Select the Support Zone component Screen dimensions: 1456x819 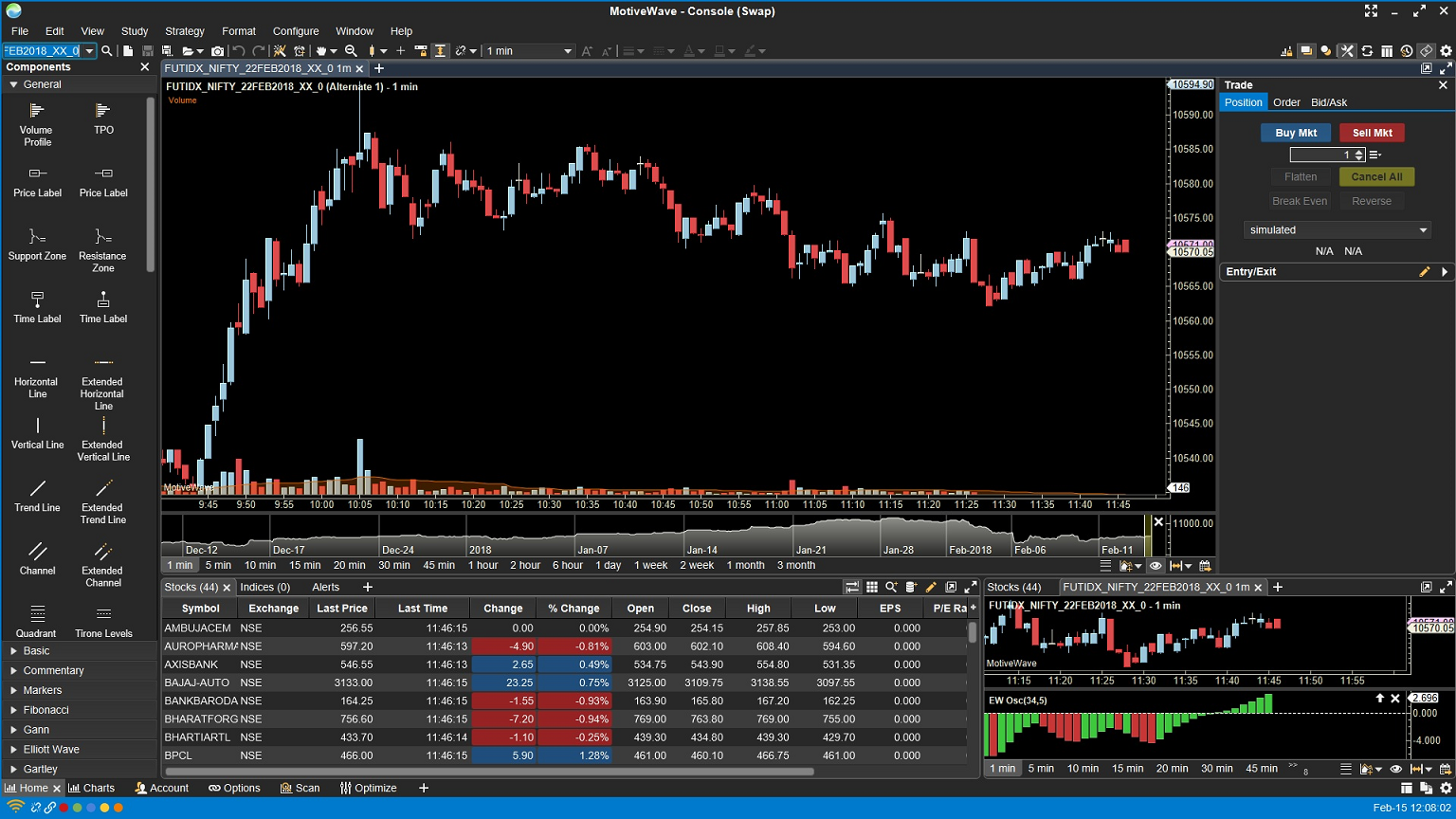[x=37, y=244]
